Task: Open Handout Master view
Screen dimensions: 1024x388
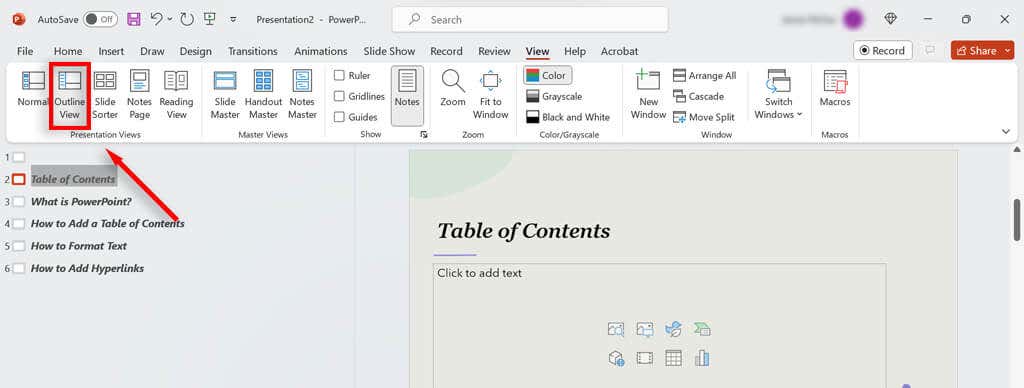Action: [263, 95]
